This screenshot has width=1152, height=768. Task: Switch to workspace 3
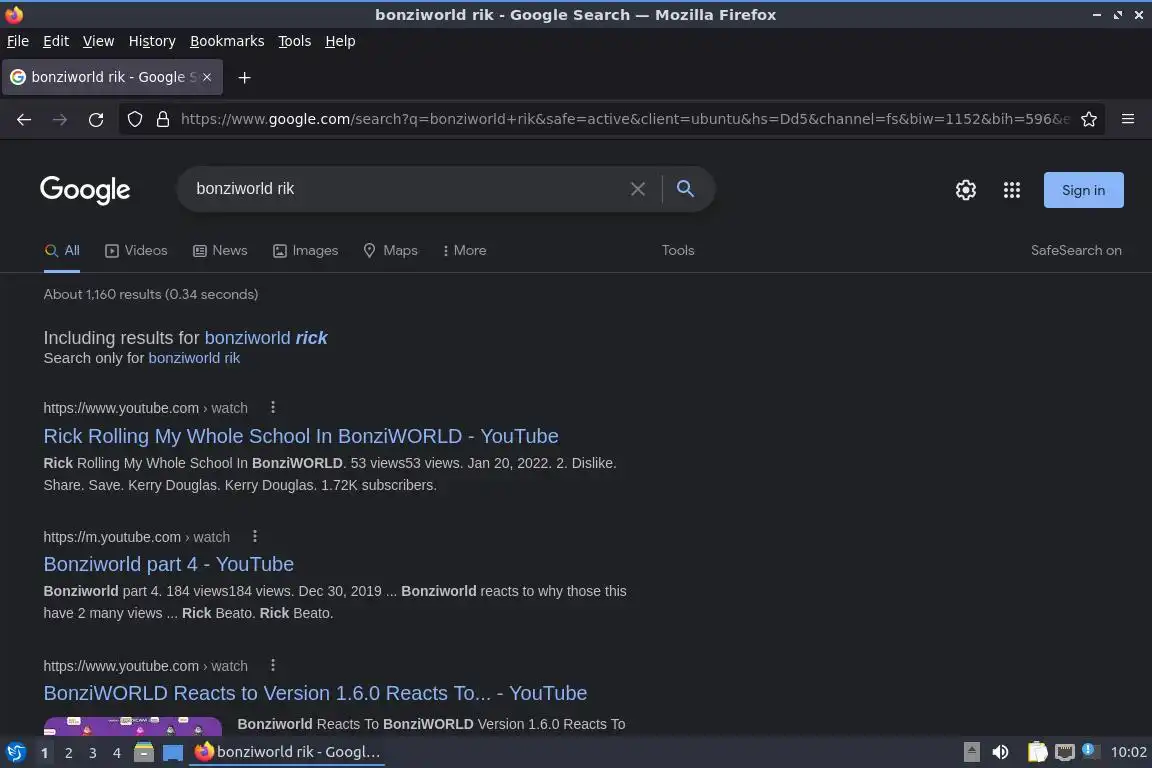(x=93, y=753)
